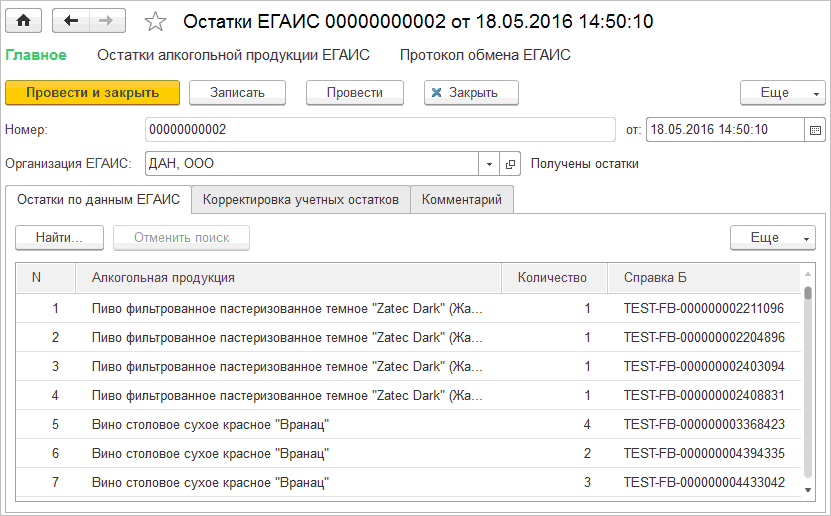Click the Закрыть button
Viewport: 831px width, 516px height.
pos(471,93)
